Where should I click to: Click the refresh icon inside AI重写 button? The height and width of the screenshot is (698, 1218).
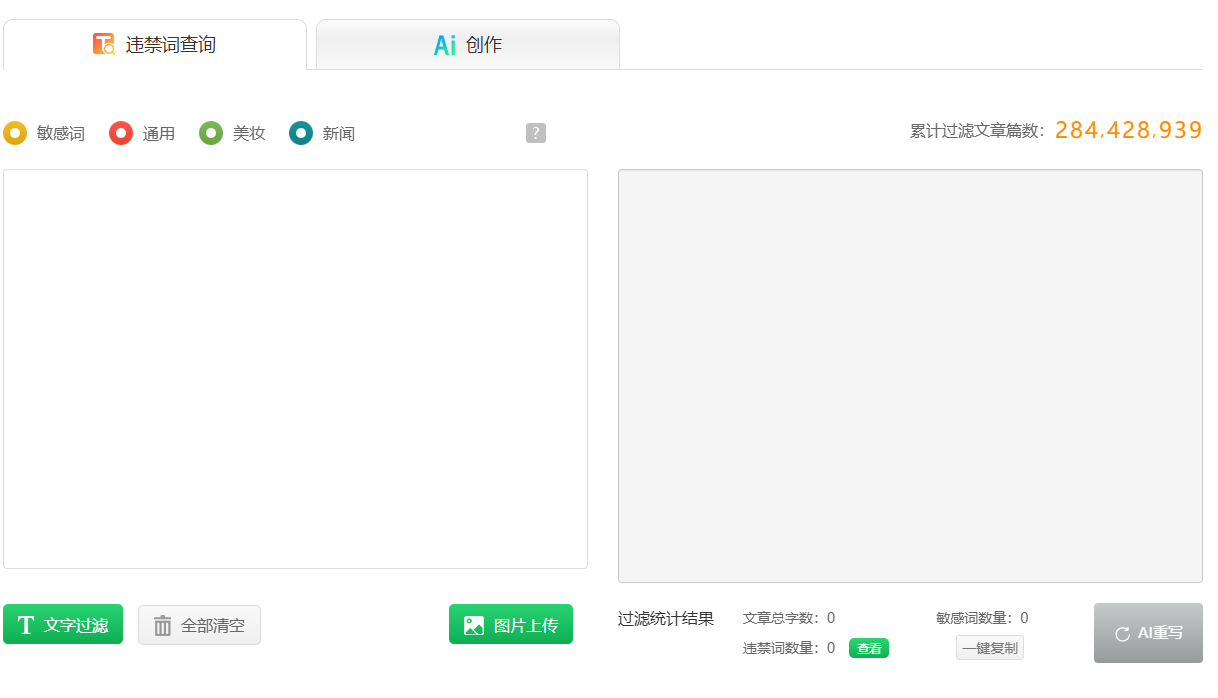point(1124,632)
